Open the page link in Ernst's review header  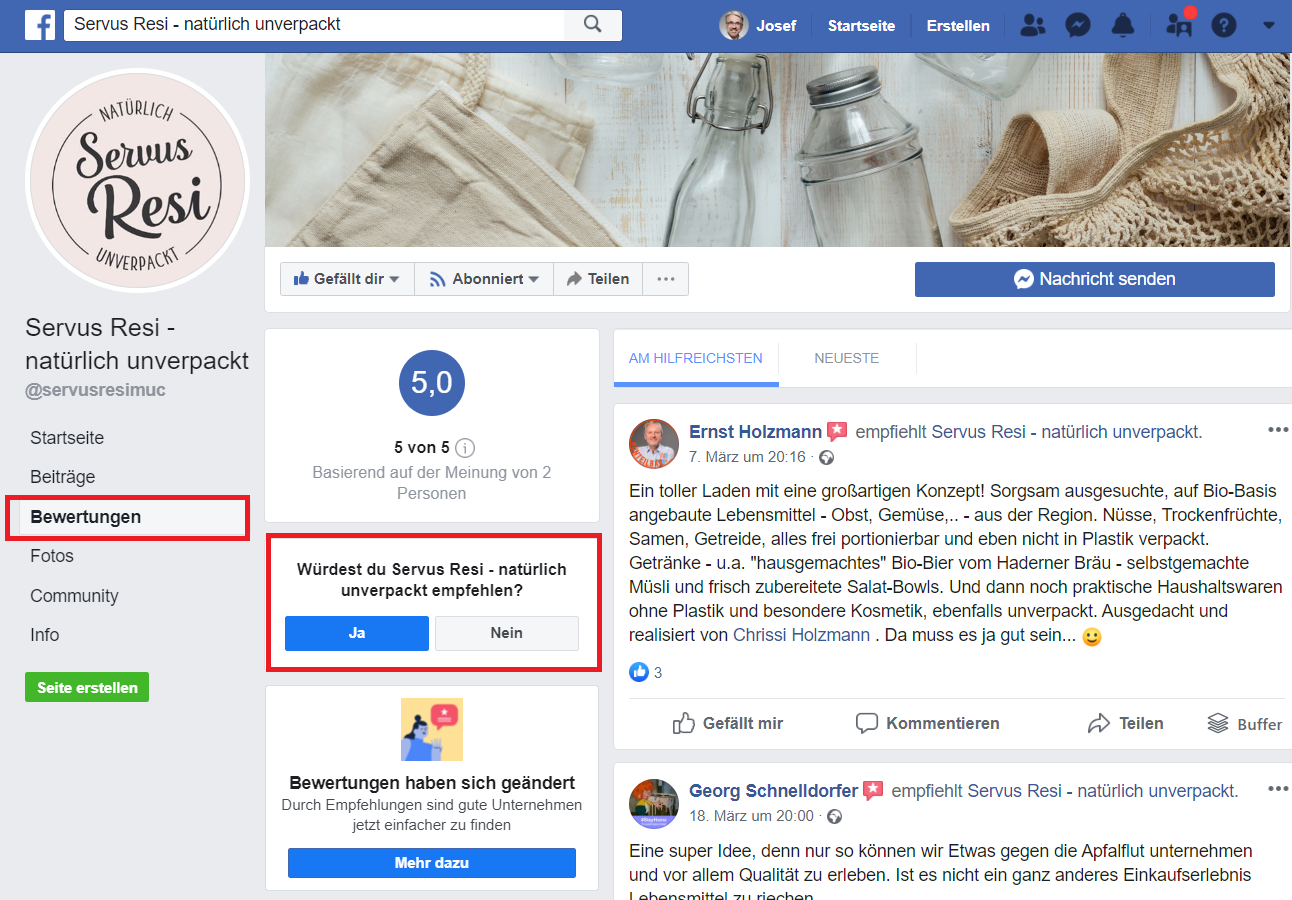[1065, 432]
